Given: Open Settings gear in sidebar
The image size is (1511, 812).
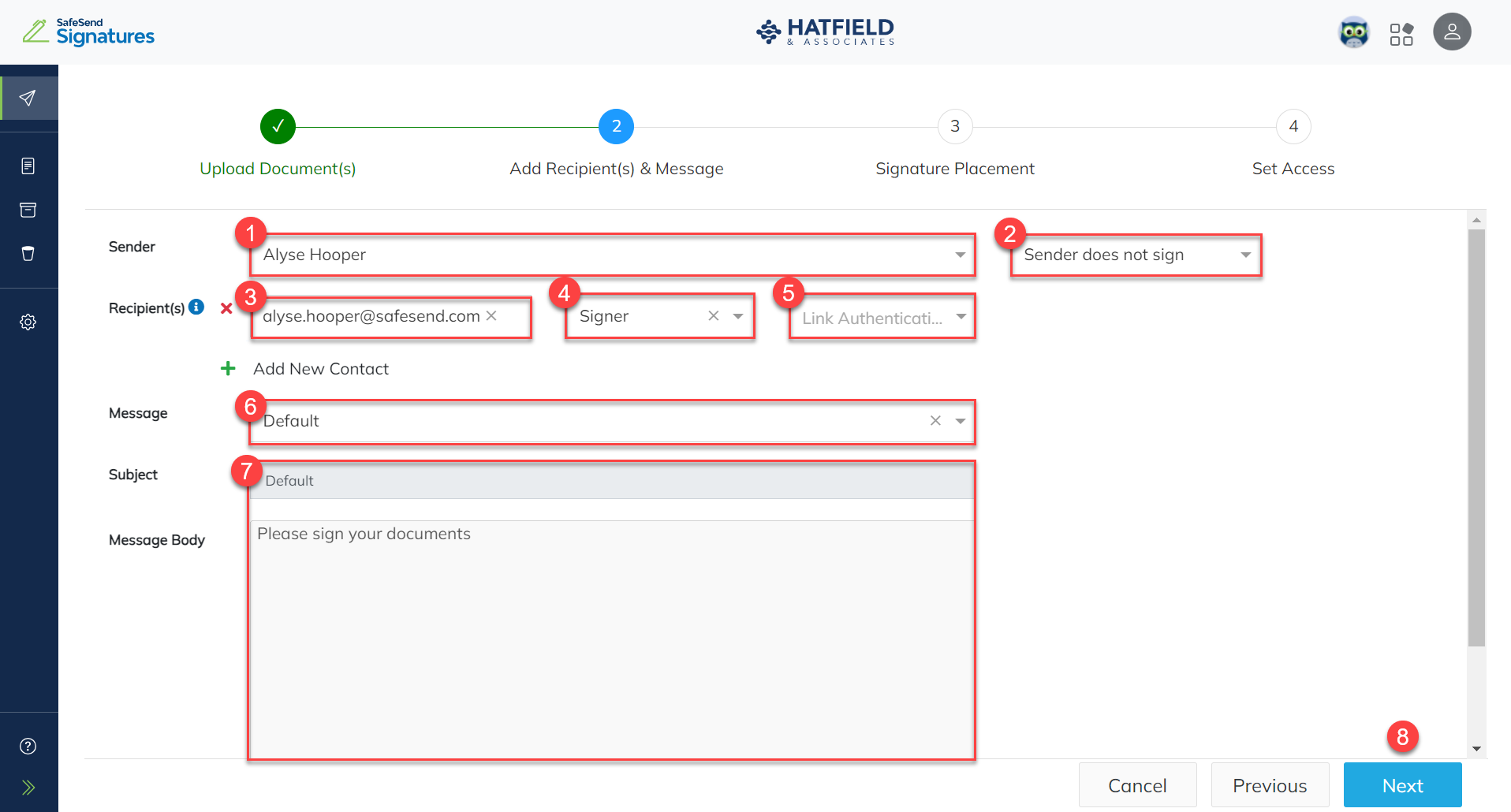Looking at the screenshot, I should pos(28,322).
